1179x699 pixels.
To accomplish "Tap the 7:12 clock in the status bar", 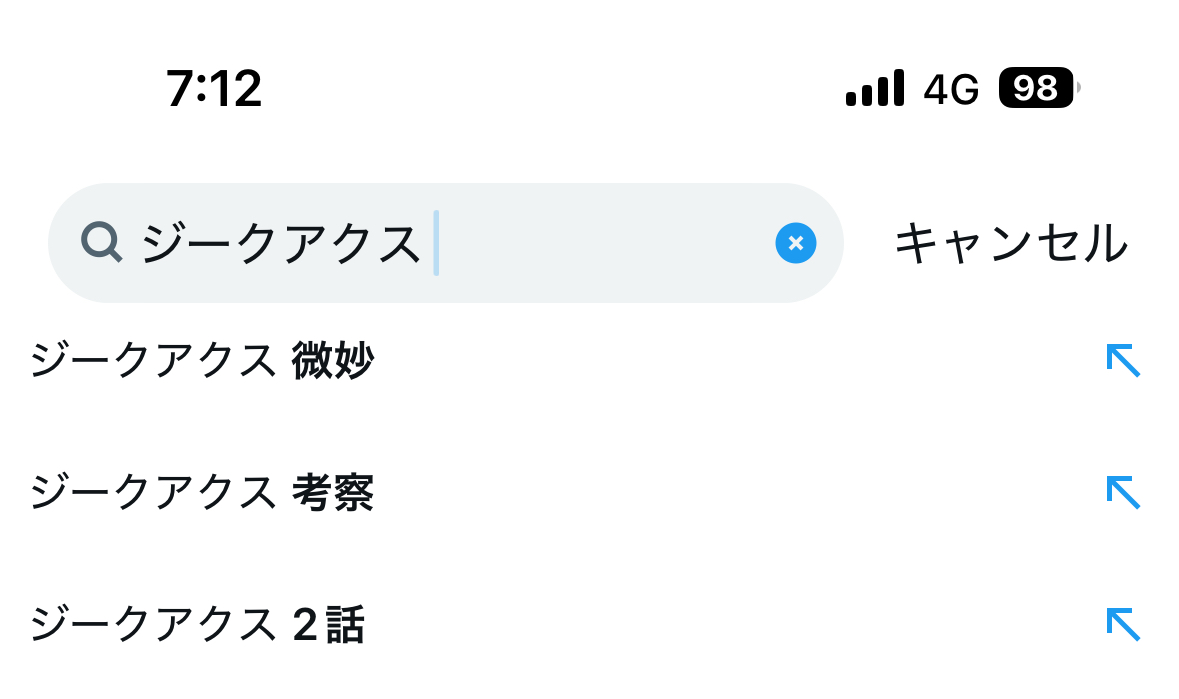I will click(214, 89).
